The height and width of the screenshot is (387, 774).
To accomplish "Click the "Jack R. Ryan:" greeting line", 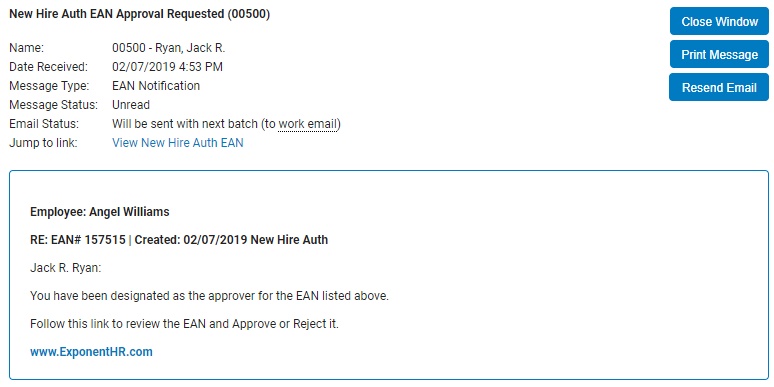I will click(x=66, y=268).
